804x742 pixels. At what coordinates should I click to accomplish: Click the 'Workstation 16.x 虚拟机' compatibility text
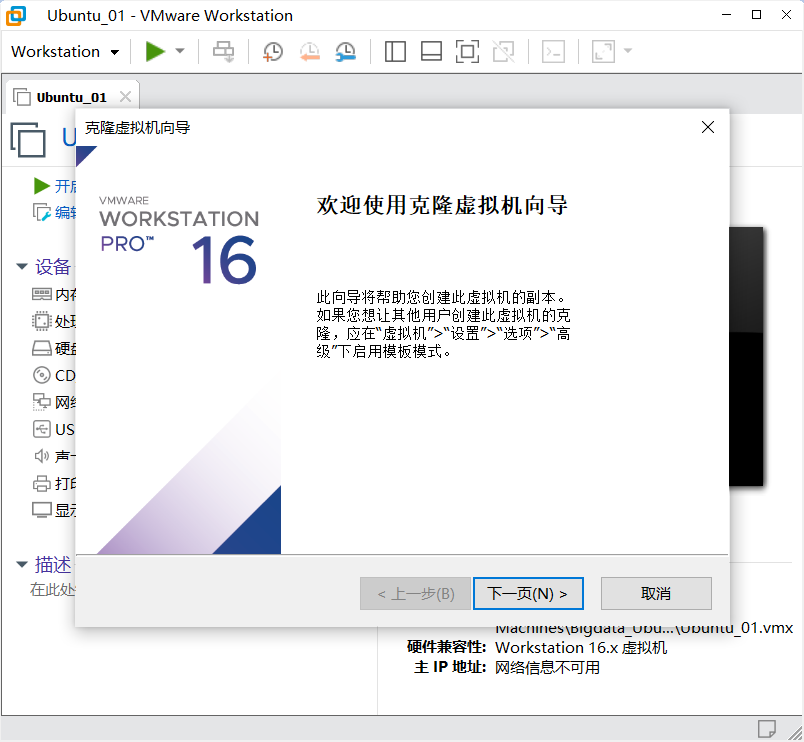tap(581, 648)
